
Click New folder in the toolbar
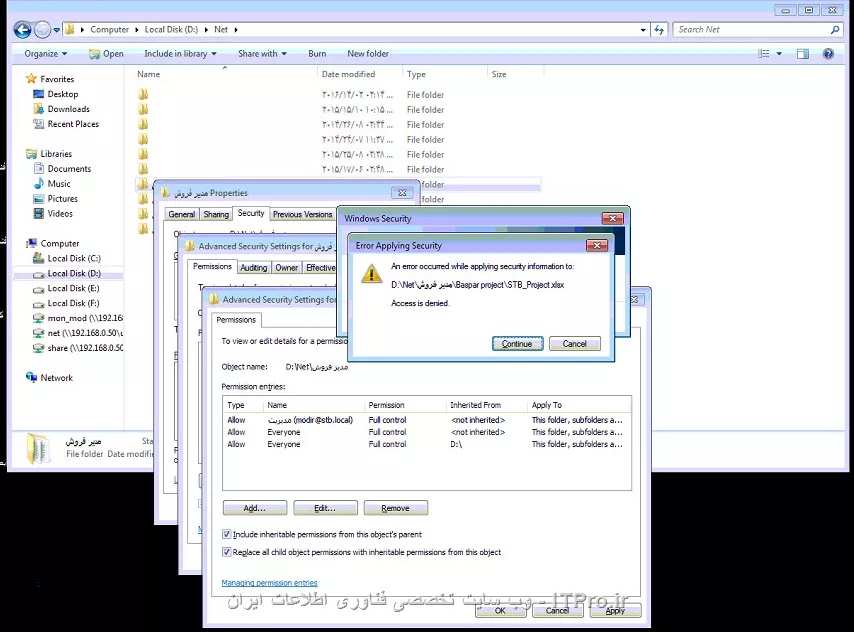click(x=368, y=53)
